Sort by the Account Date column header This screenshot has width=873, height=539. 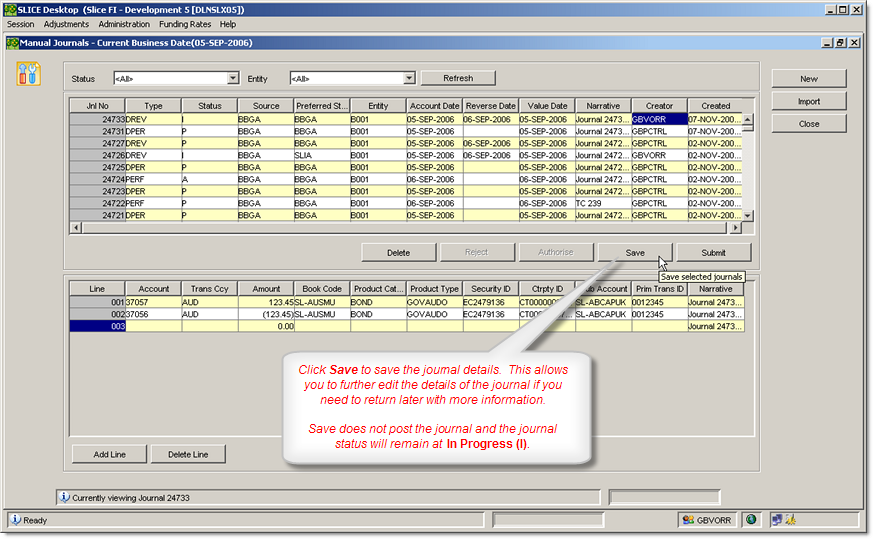(434, 106)
